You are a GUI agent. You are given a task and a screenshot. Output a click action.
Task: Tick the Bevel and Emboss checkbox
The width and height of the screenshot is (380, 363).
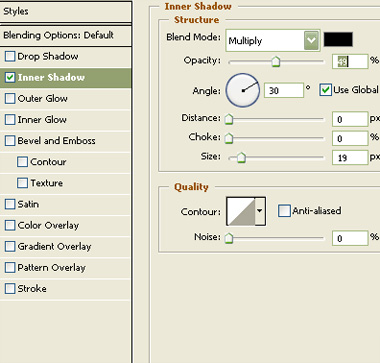(x=10, y=141)
